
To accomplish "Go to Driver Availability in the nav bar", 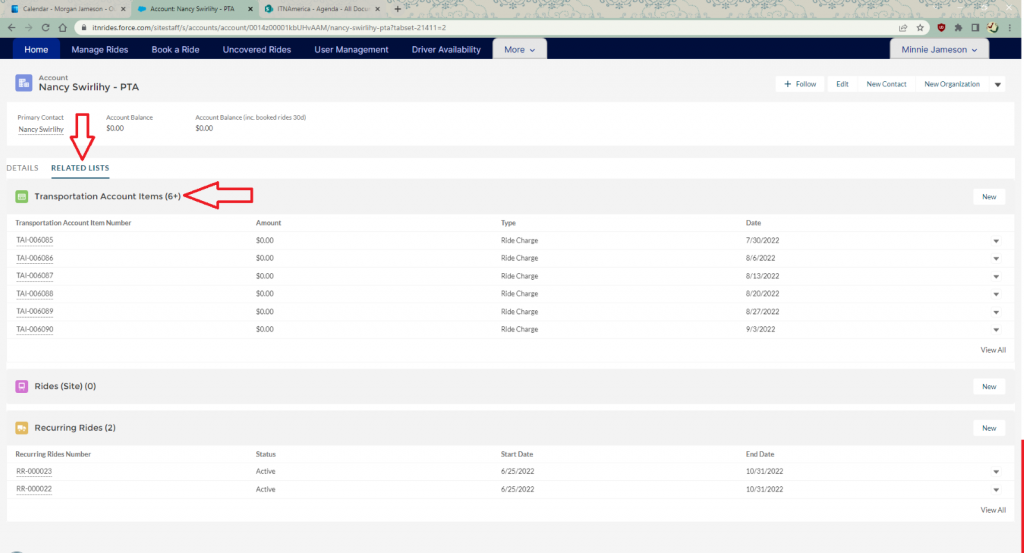I will coord(446,49).
